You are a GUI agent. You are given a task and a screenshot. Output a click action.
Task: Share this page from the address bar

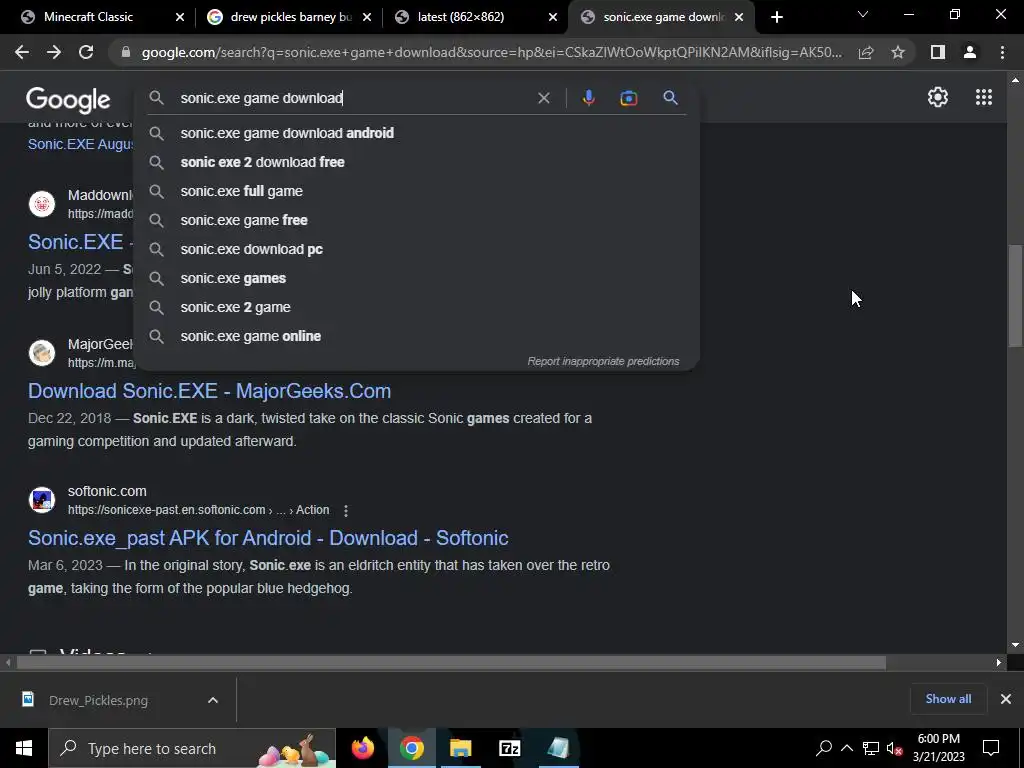(x=866, y=52)
